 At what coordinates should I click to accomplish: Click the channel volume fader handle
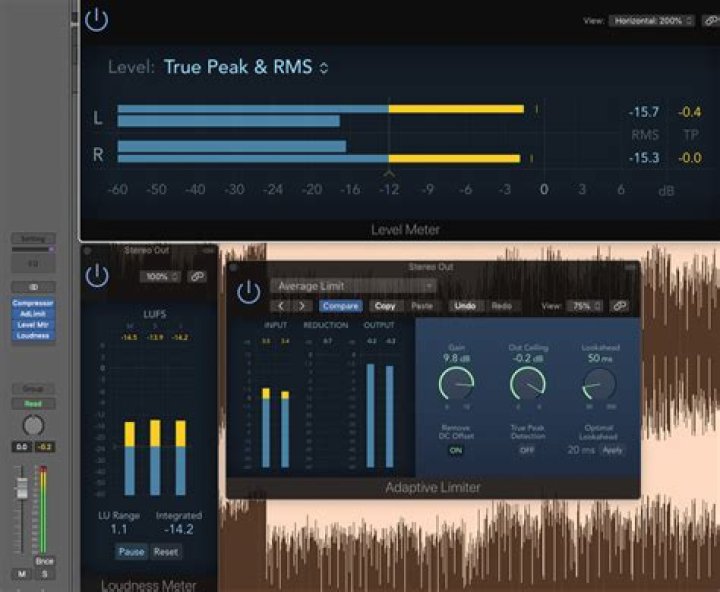[22, 488]
